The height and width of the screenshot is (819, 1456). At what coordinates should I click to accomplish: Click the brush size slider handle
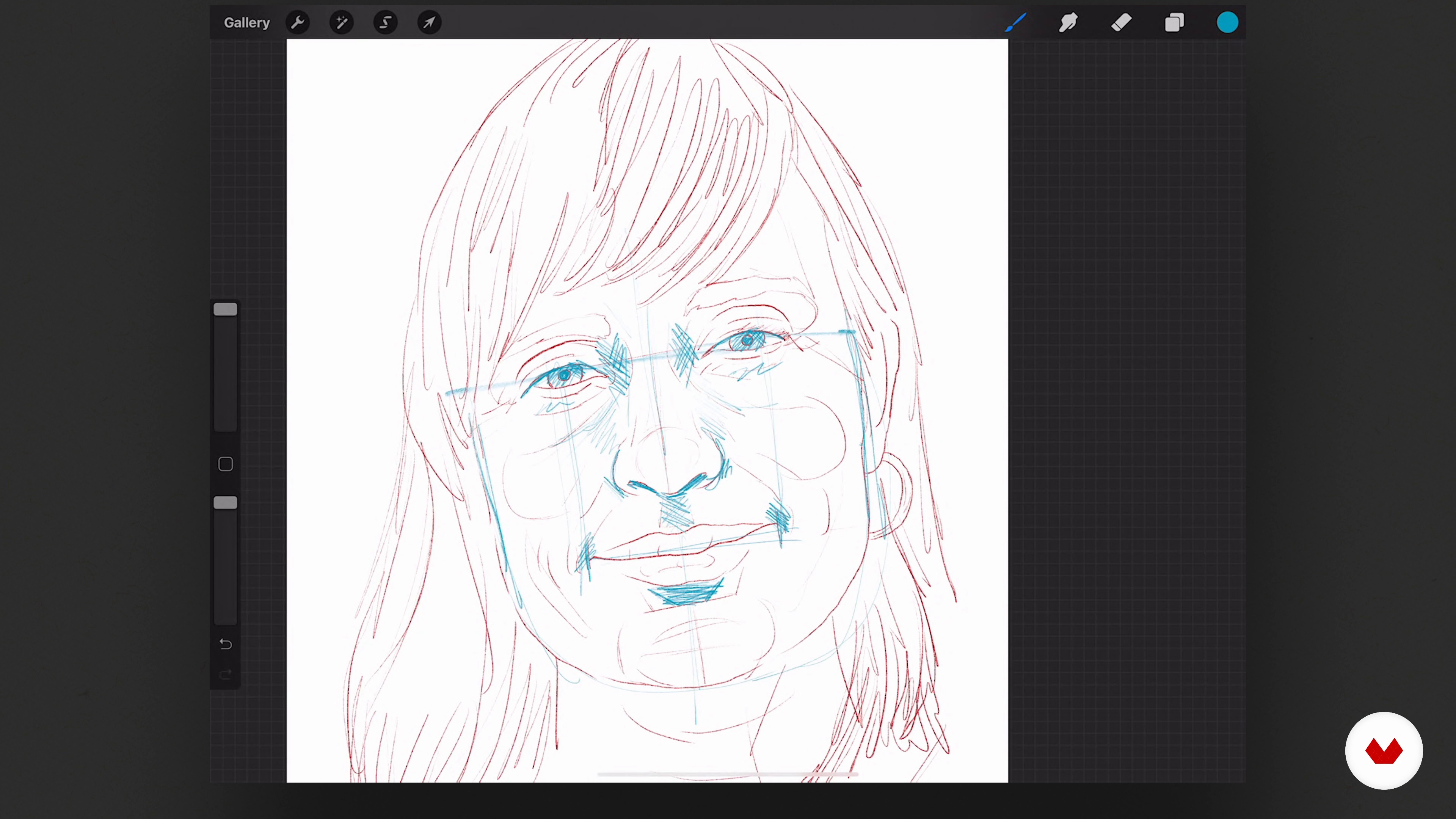click(226, 309)
